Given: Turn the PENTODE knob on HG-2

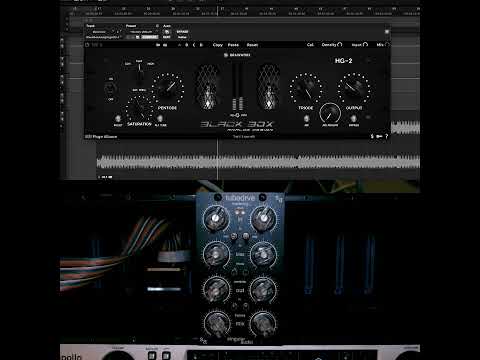Looking at the screenshot, I should 168,88.
